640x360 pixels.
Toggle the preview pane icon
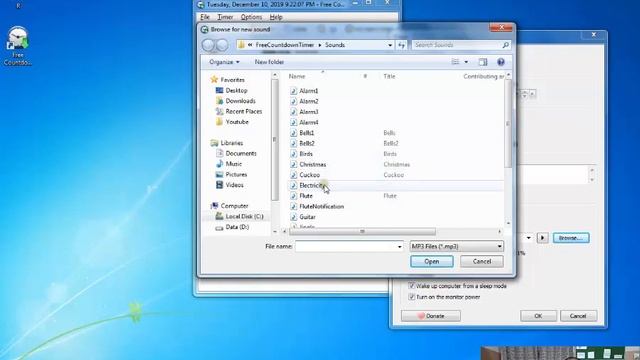pyautogui.click(x=483, y=62)
